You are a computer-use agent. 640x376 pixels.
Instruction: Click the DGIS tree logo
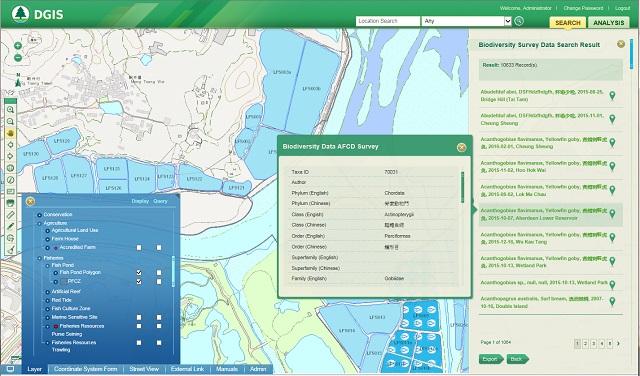tap(20, 14)
